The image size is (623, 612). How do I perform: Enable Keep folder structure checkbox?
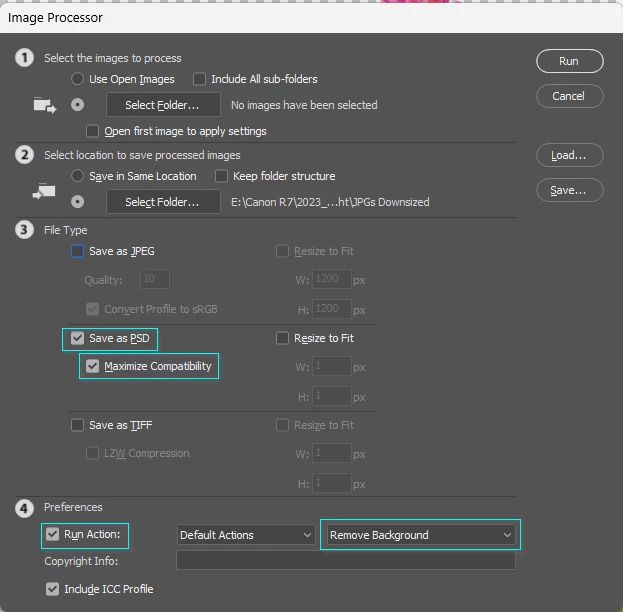click(221, 176)
